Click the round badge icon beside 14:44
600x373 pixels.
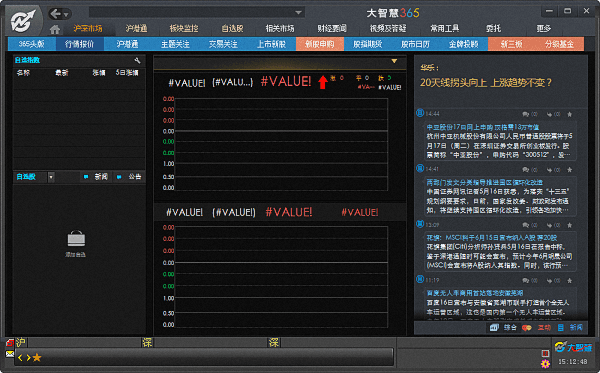[420, 113]
